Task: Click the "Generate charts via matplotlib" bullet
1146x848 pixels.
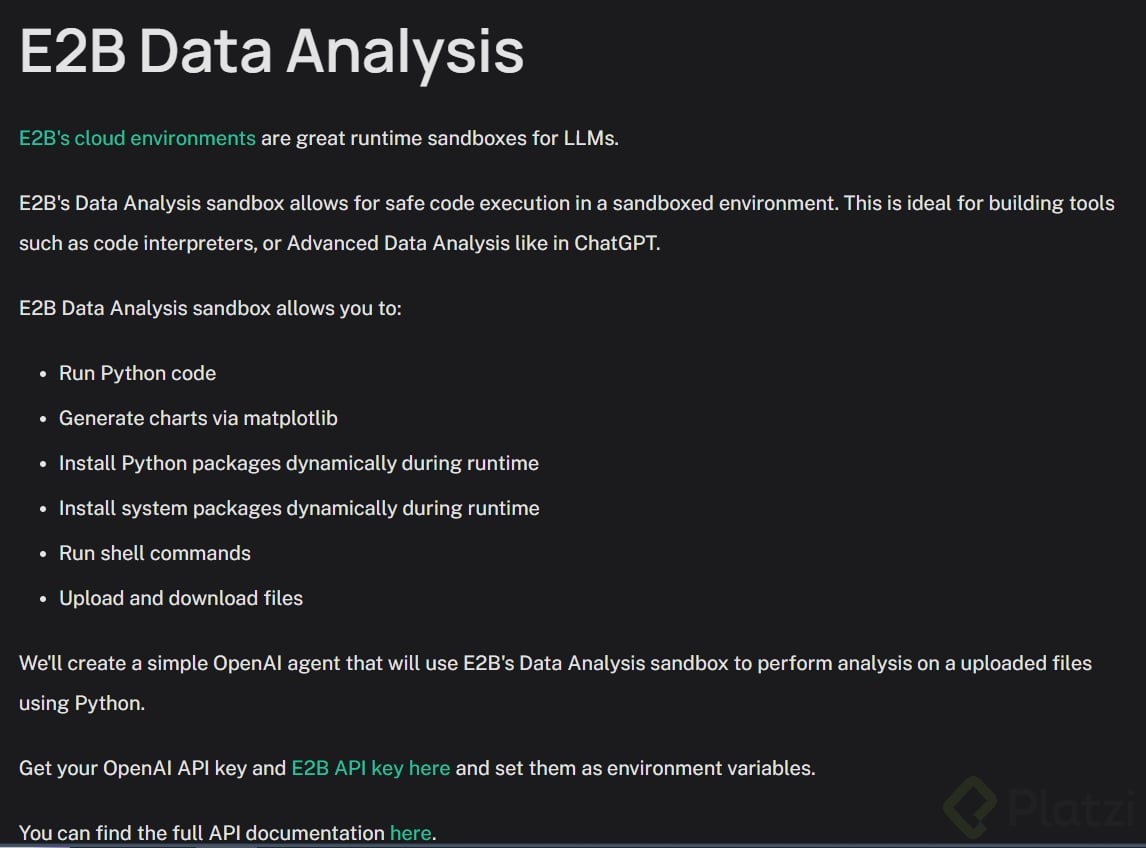Action: [198, 418]
